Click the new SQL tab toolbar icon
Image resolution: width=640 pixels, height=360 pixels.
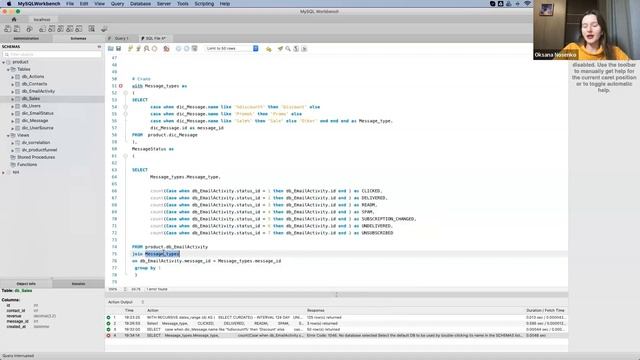(7, 29)
